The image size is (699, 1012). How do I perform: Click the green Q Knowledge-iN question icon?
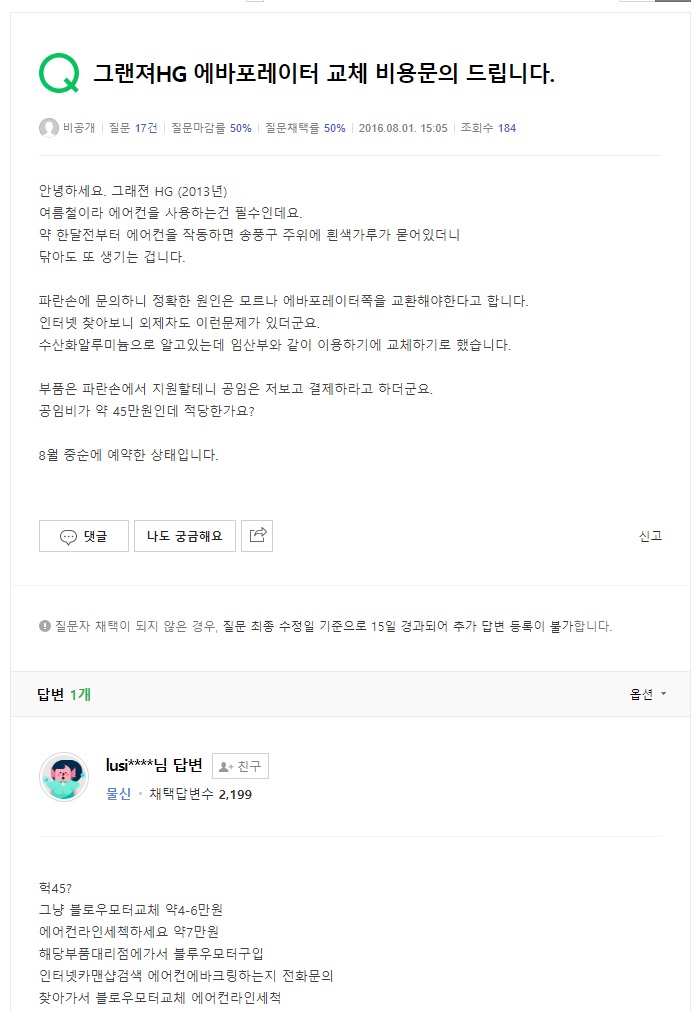pos(60,72)
